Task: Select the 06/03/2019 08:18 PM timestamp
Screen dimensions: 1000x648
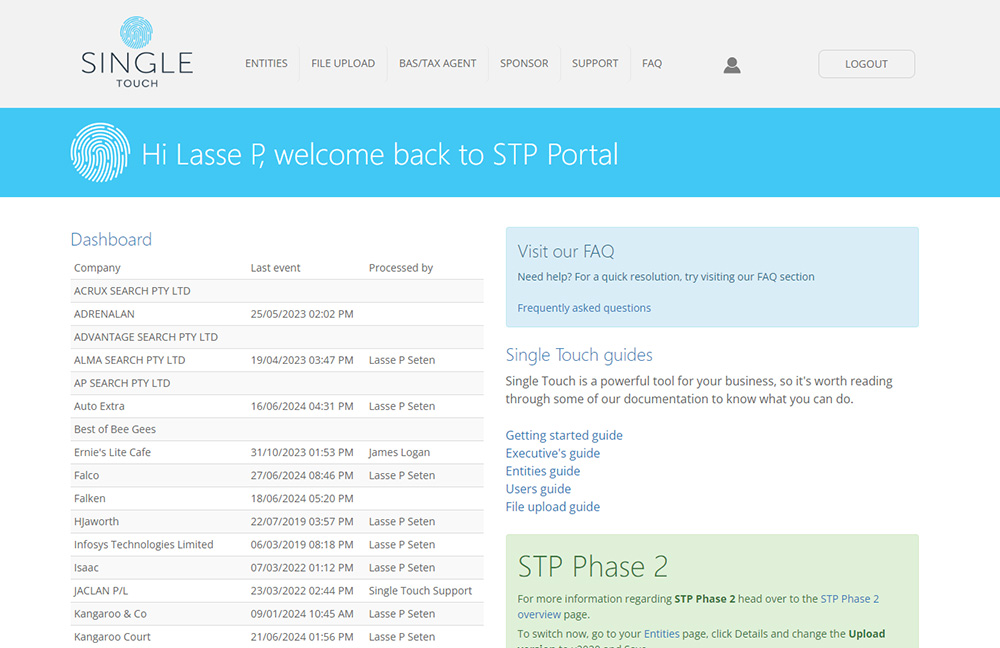Action: pyautogui.click(x=302, y=545)
